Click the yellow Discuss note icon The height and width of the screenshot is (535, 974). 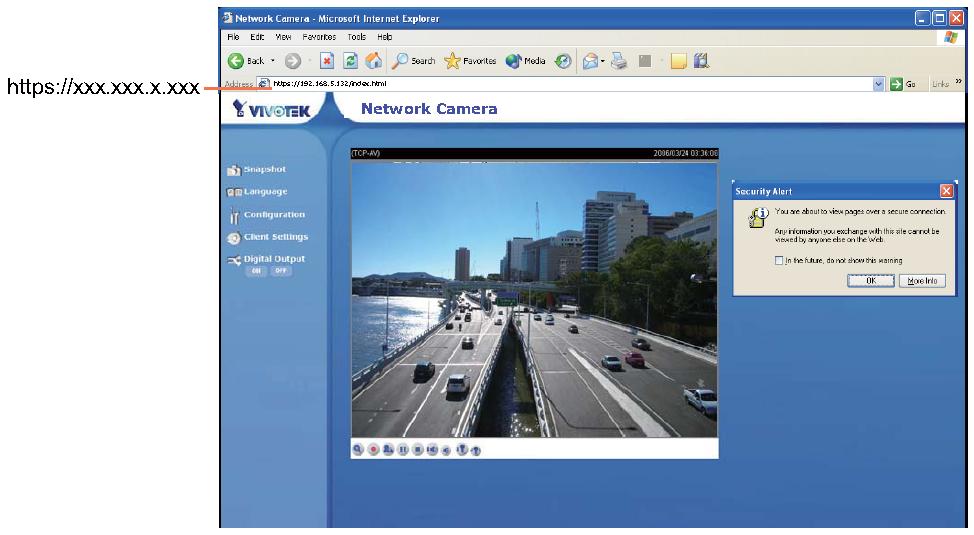(x=678, y=61)
